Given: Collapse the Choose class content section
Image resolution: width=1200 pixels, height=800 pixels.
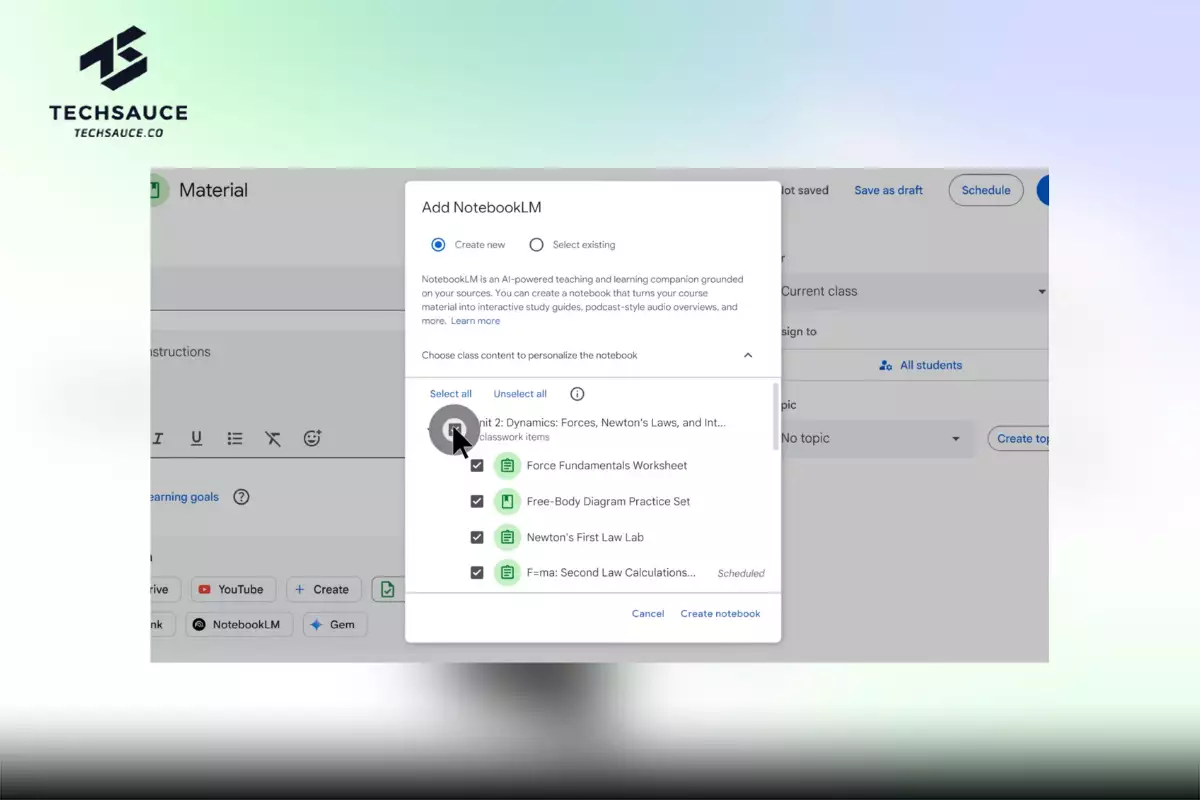Looking at the screenshot, I should tap(747, 355).
